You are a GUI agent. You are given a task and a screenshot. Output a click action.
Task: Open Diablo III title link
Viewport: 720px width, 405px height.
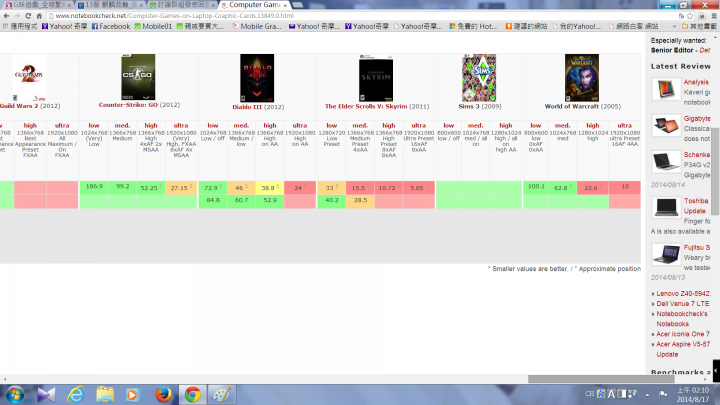point(248,107)
